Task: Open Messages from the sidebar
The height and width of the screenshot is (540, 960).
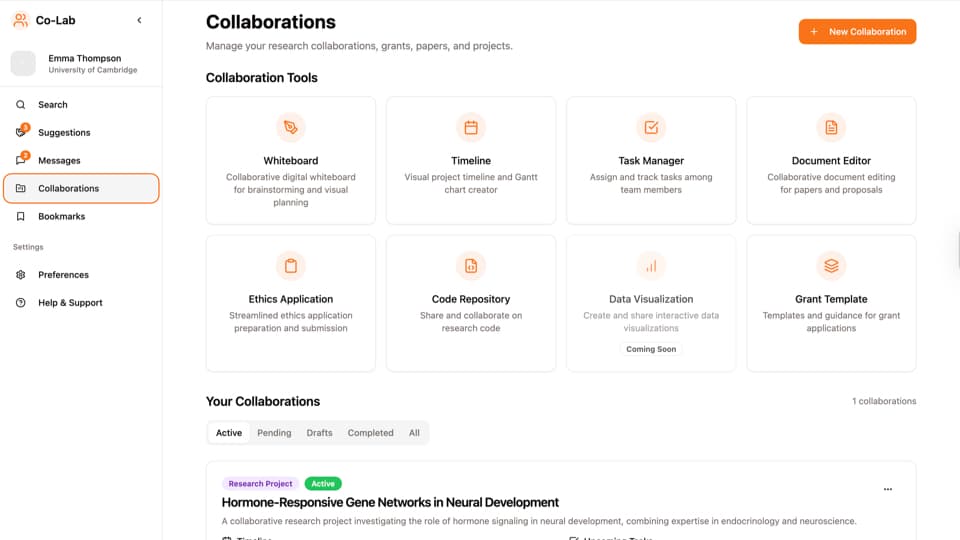Action: coord(81,160)
